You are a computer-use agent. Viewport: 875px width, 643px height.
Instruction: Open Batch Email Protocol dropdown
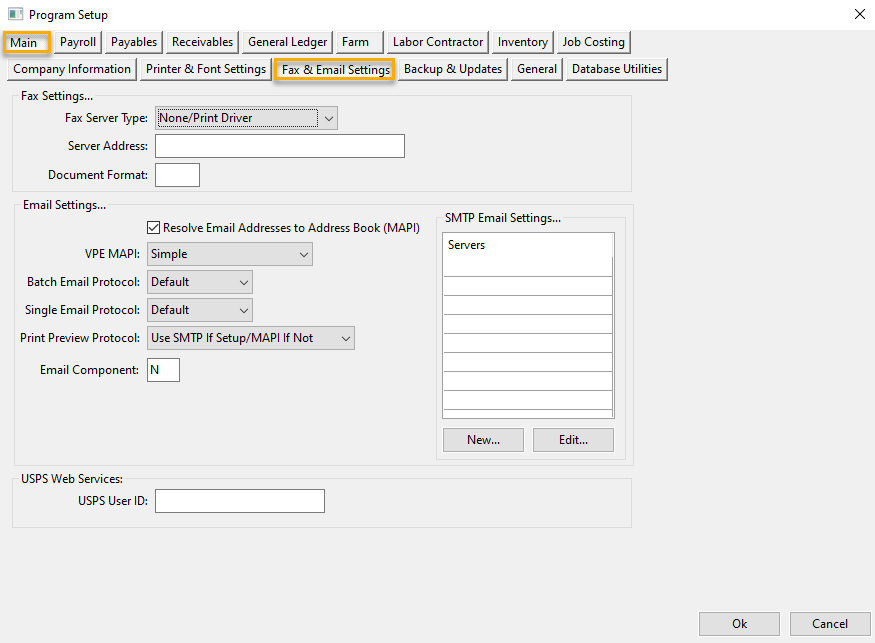[x=200, y=282]
